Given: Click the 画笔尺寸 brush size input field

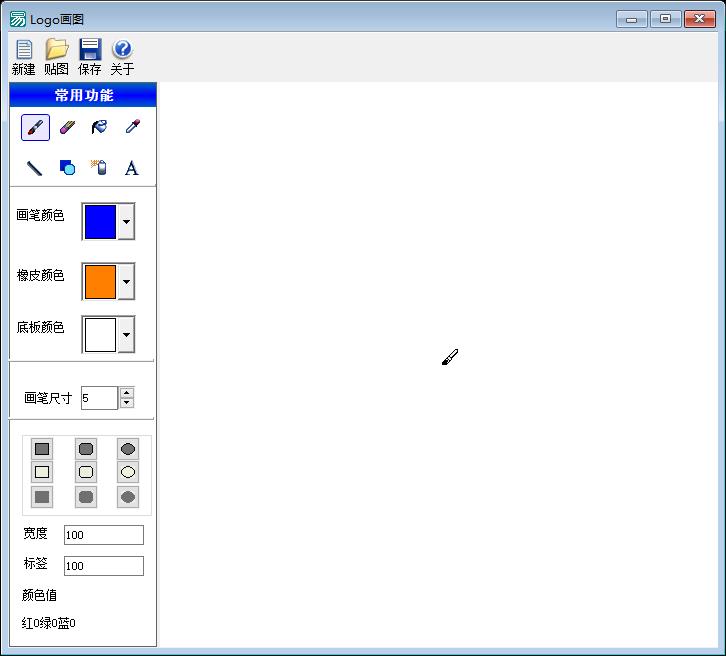Looking at the screenshot, I should click(x=100, y=398).
